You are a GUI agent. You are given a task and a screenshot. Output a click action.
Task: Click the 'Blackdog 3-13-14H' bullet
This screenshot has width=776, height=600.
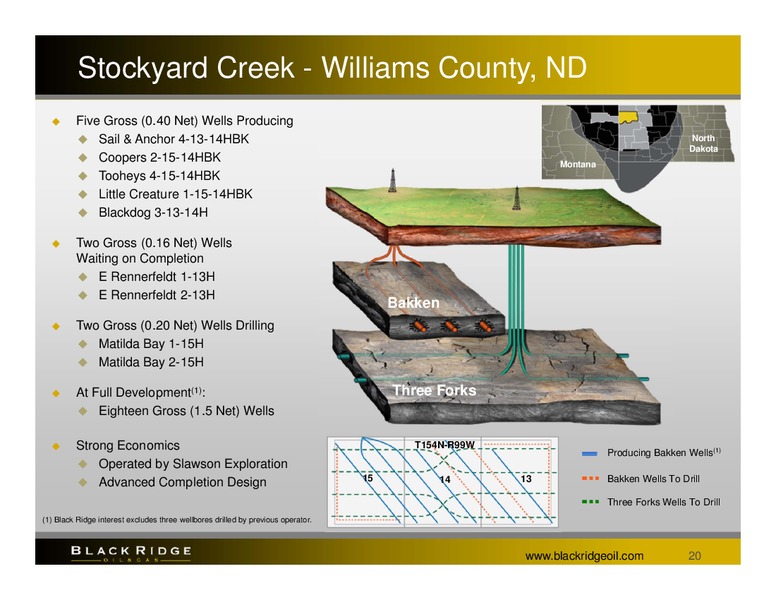153,212
